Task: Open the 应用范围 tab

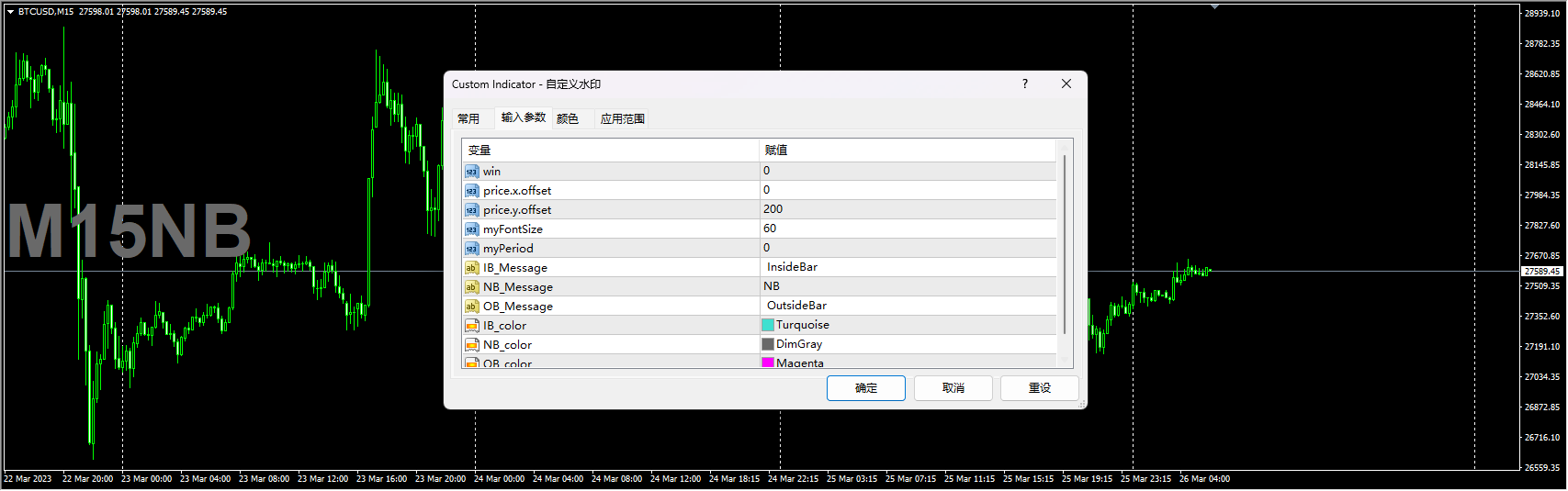Action: pyautogui.click(x=622, y=118)
